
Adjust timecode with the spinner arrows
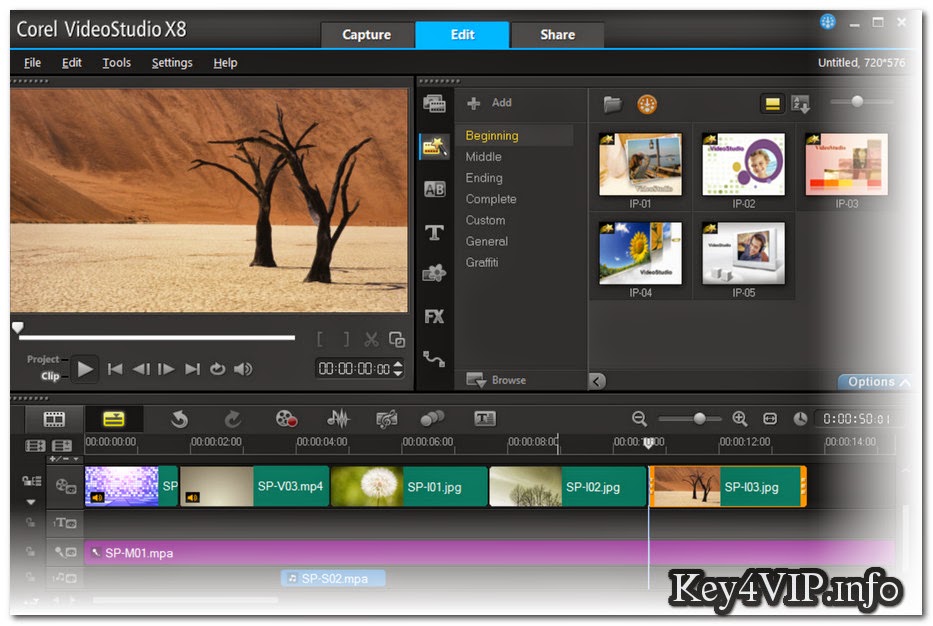click(x=398, y=369)
